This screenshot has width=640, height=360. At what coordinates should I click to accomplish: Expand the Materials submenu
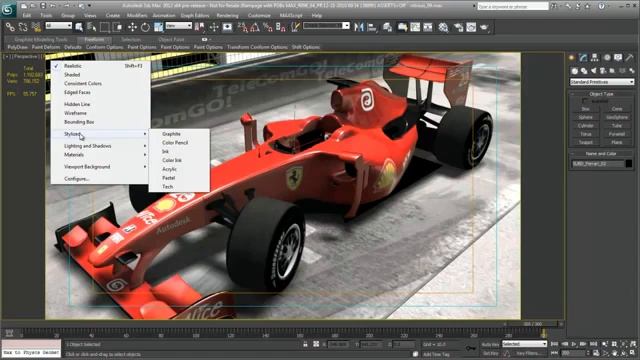(100, 155)
